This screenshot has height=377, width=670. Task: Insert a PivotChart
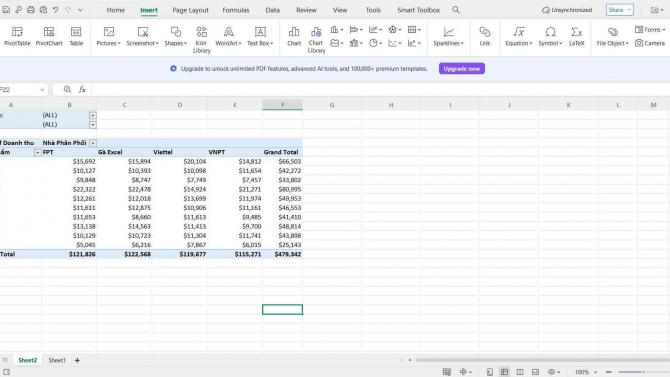(x=49, y=36)
